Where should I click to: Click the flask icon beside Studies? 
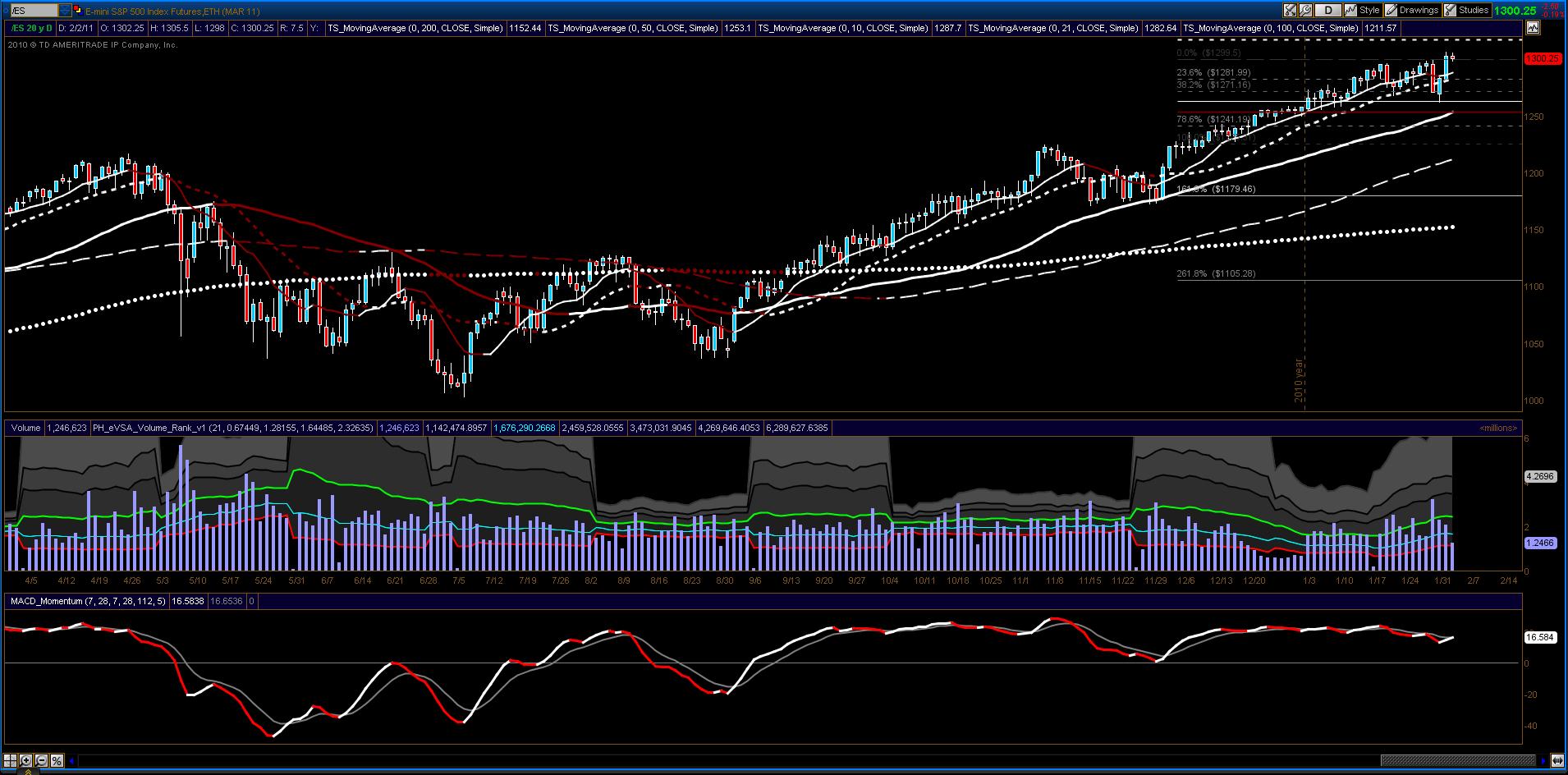coord(1450,11)
